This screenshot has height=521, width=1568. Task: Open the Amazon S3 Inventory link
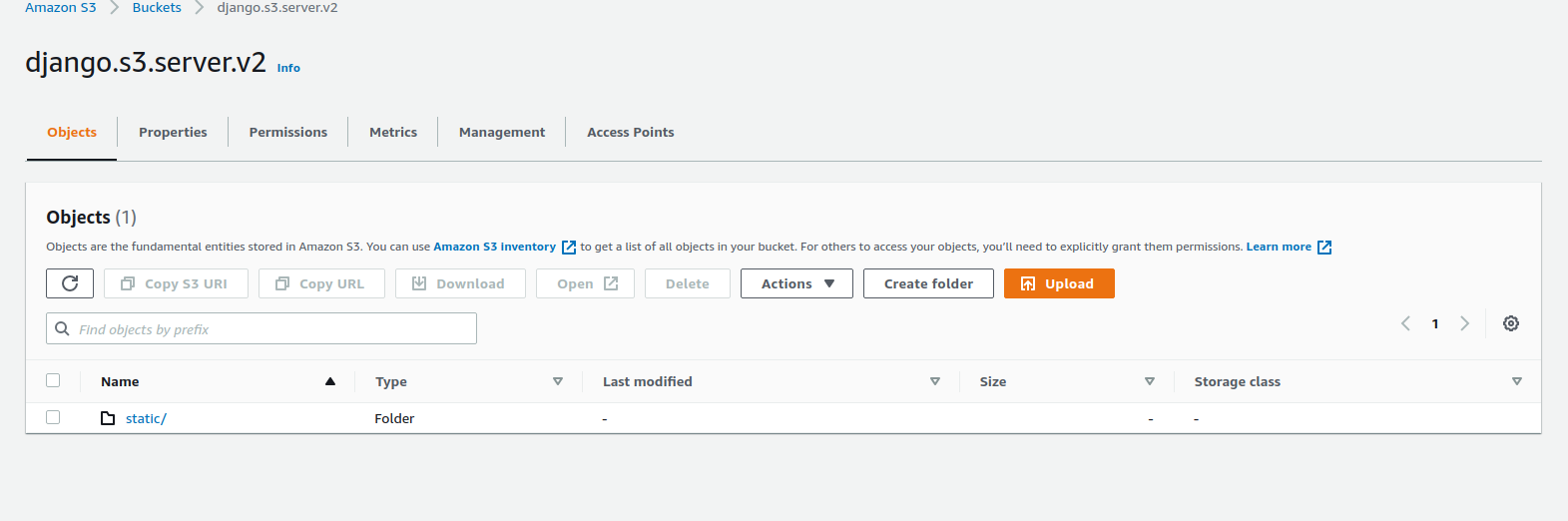(494, 247)
